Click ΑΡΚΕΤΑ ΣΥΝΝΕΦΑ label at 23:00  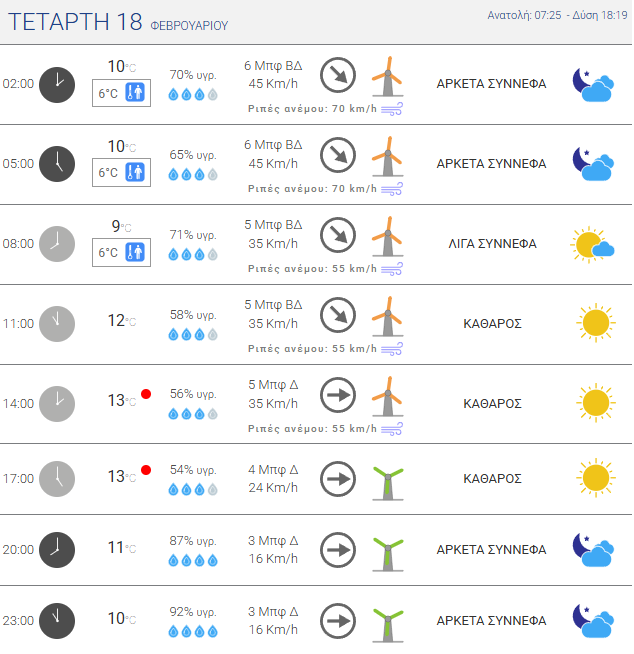coord(491,621)
